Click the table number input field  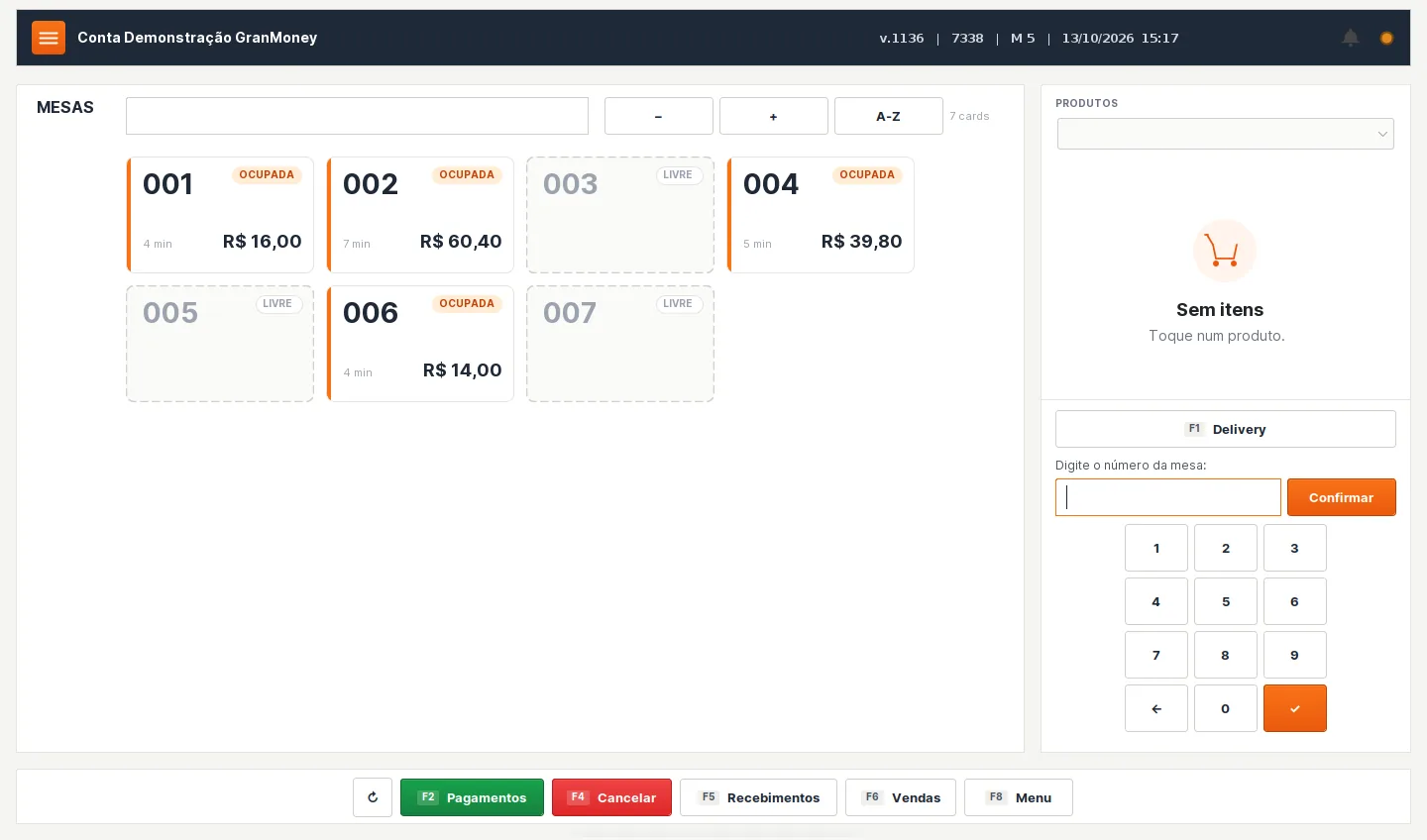(x=1168, y=497)
